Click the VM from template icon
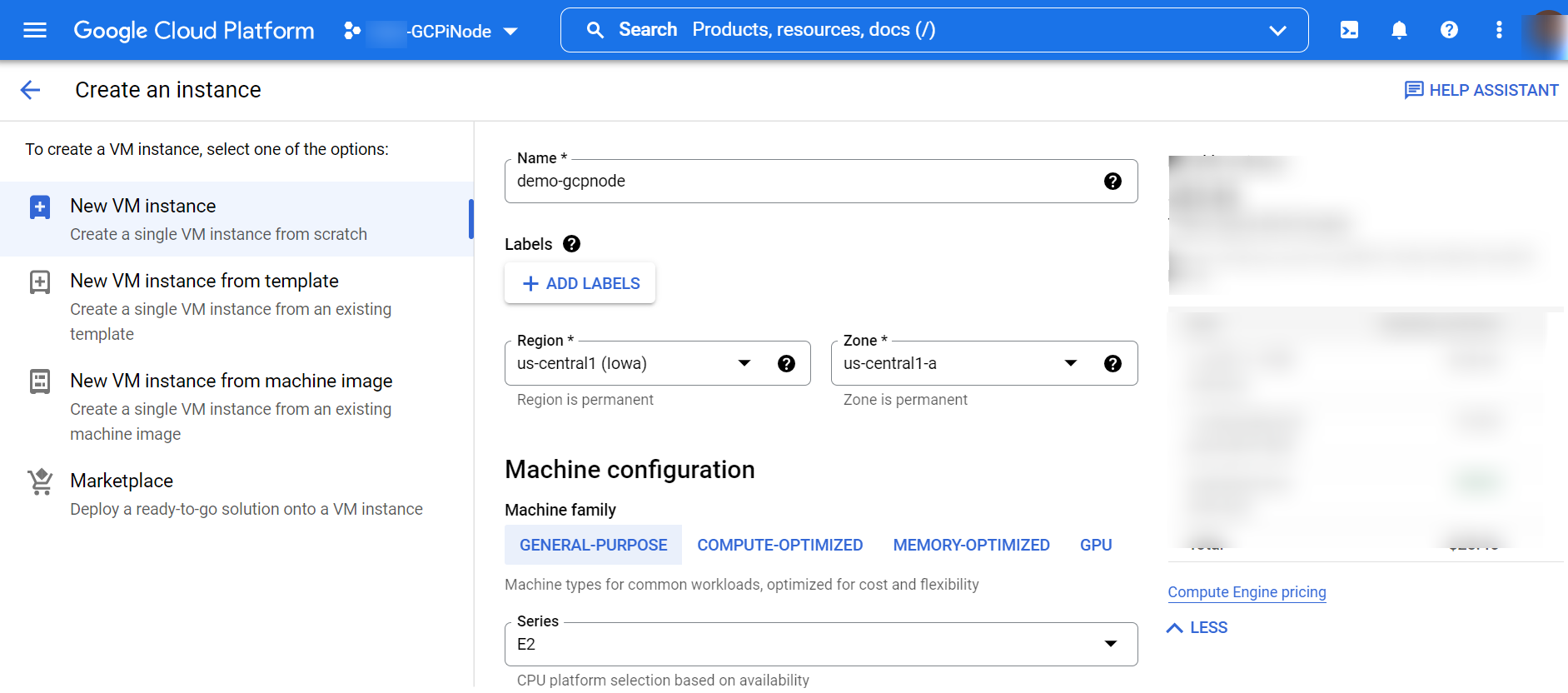The image size is (1568, 693). [x=40, y=282]
